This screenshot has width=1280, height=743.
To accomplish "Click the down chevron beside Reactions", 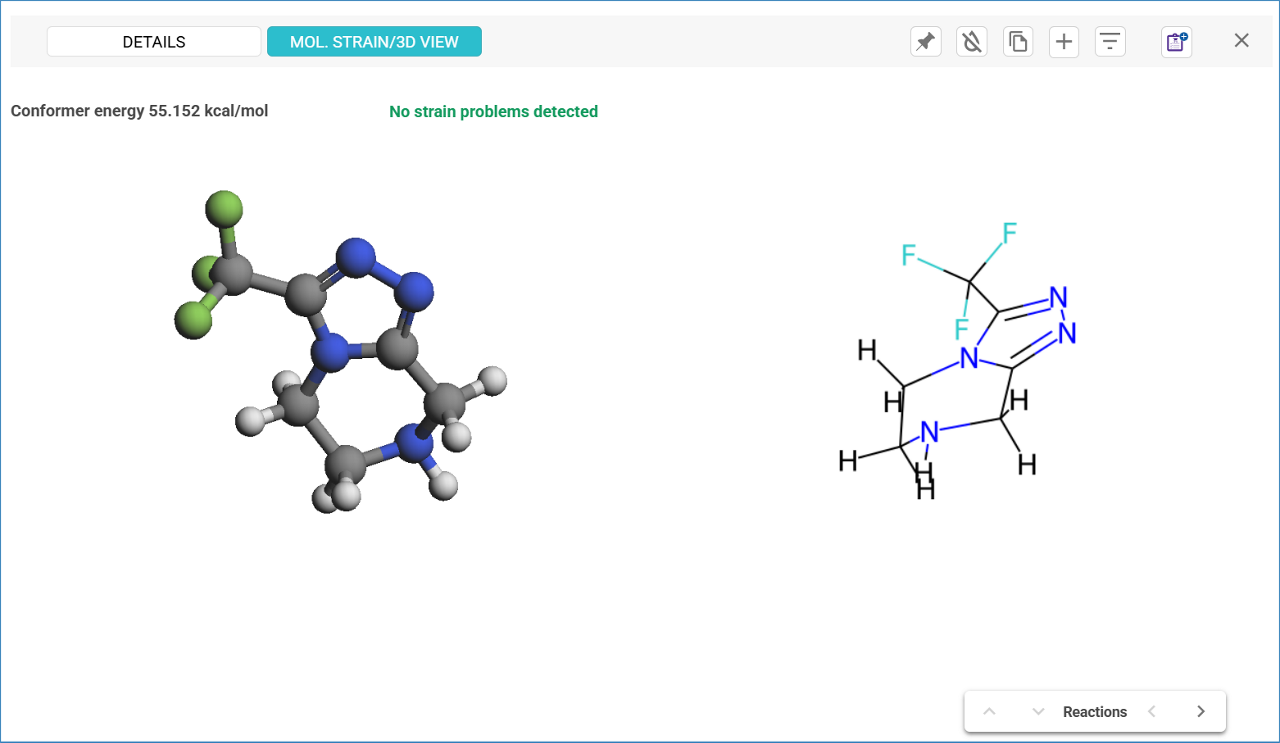I will point(1038,712).
